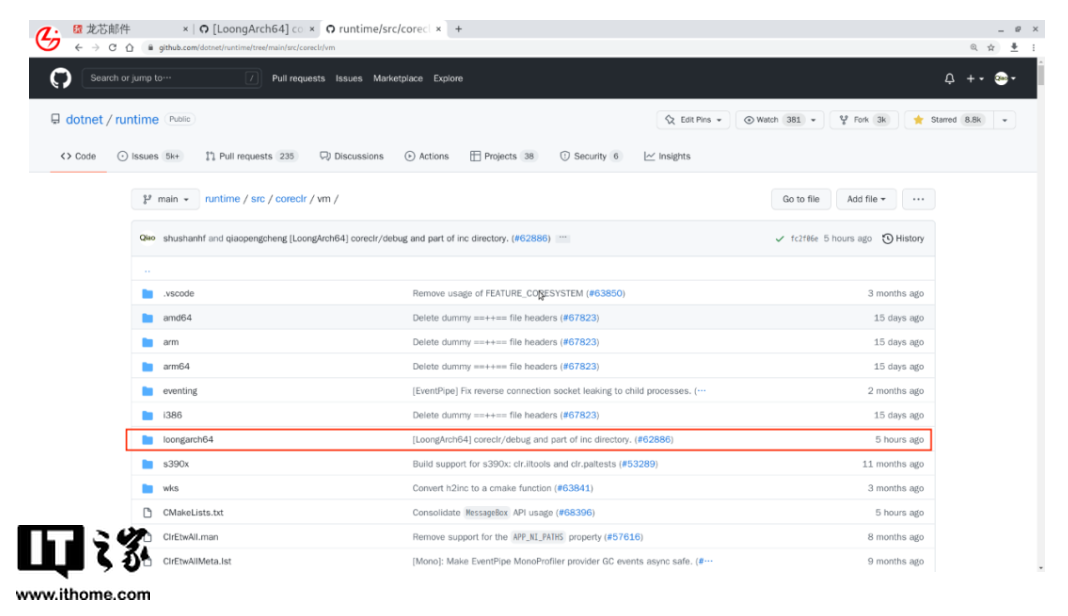This screenshot has width=1068, height=616.
Task: Click the GitHub octocat home logo
Action: point(60,78)
